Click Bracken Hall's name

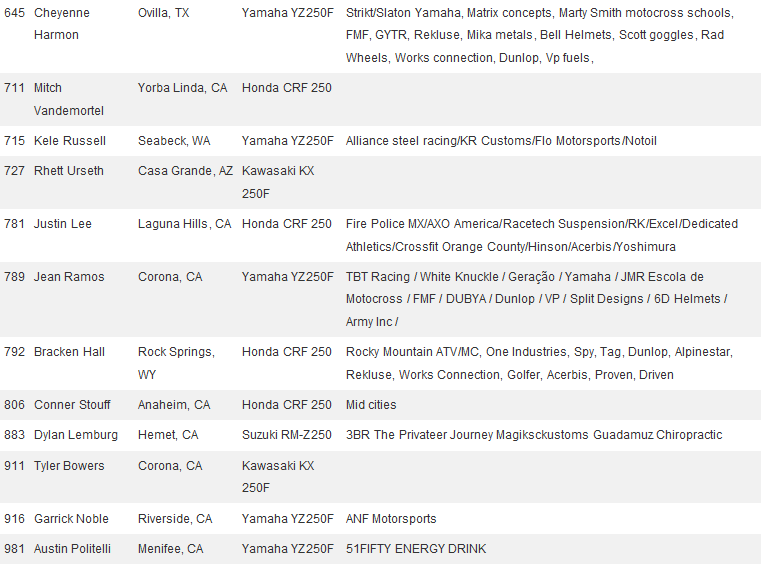pos(70,352)
